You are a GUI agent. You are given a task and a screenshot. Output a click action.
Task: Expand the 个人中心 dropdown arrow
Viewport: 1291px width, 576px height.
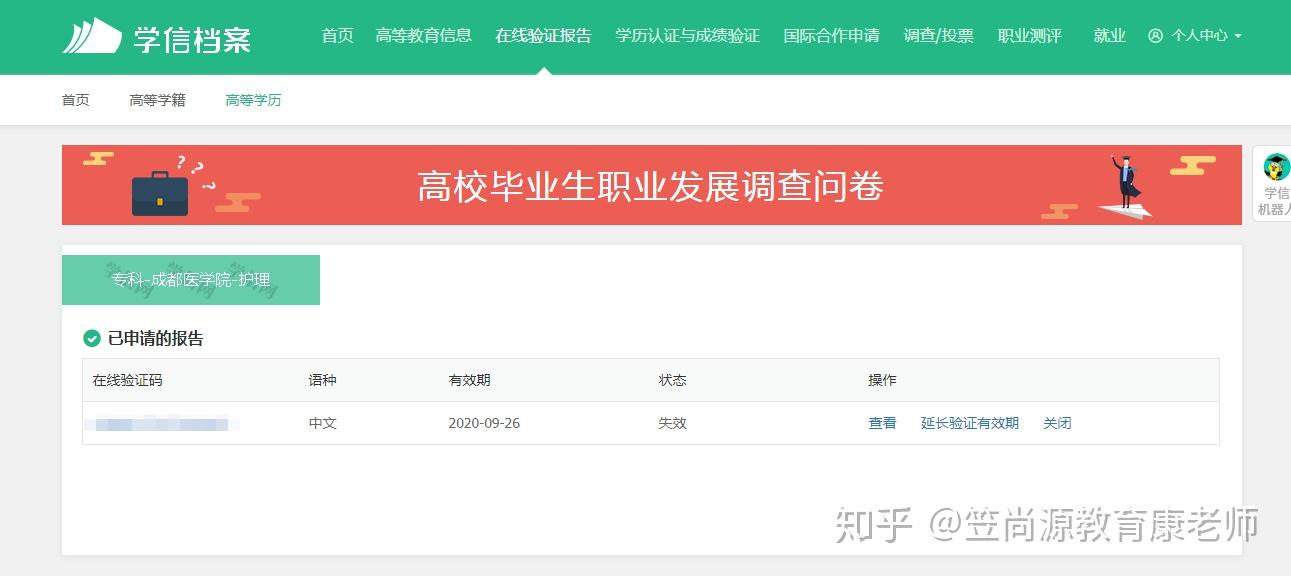click(x=1238, y=36)
